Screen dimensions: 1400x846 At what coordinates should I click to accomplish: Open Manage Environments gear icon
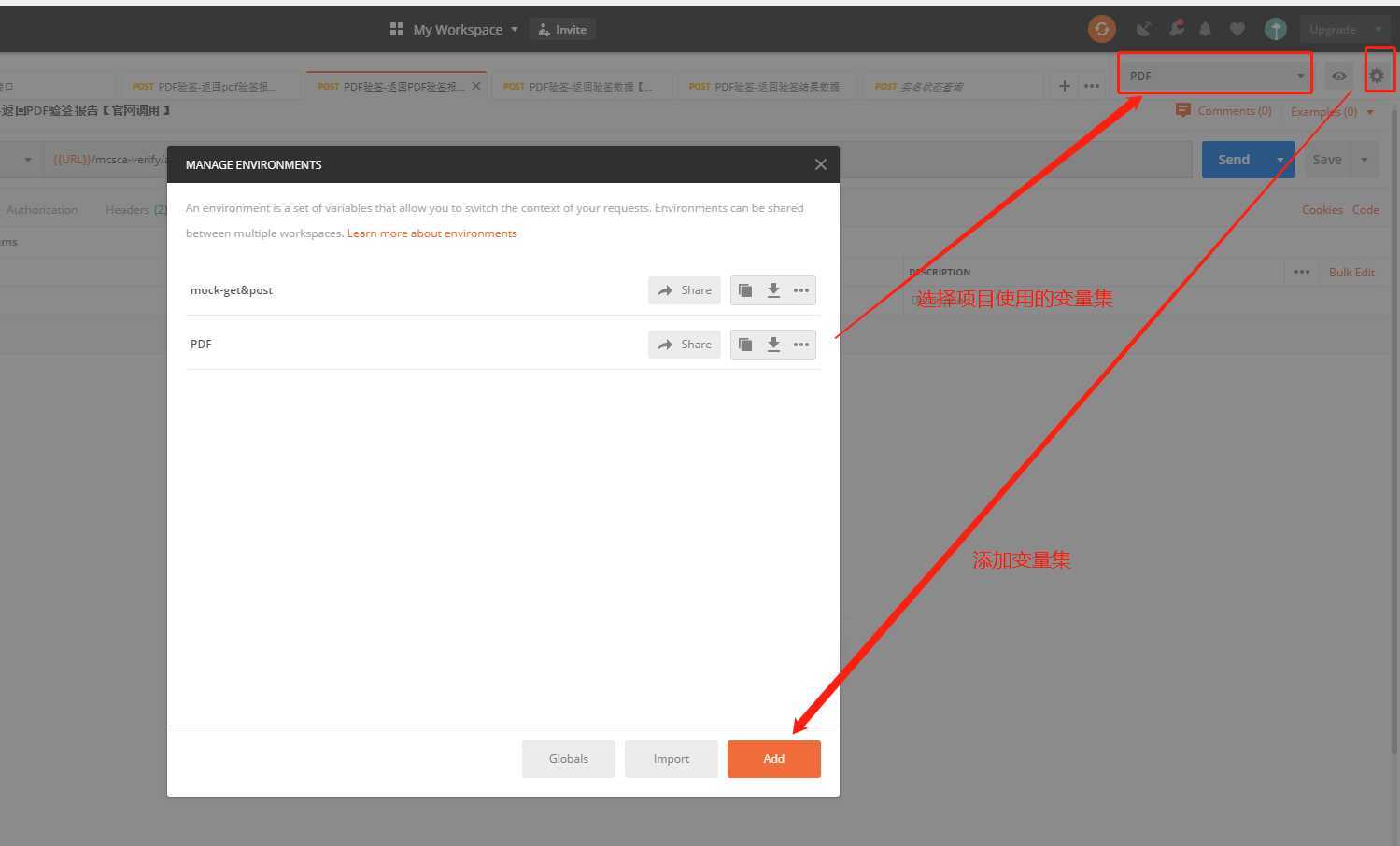[x=1377, y=76]
